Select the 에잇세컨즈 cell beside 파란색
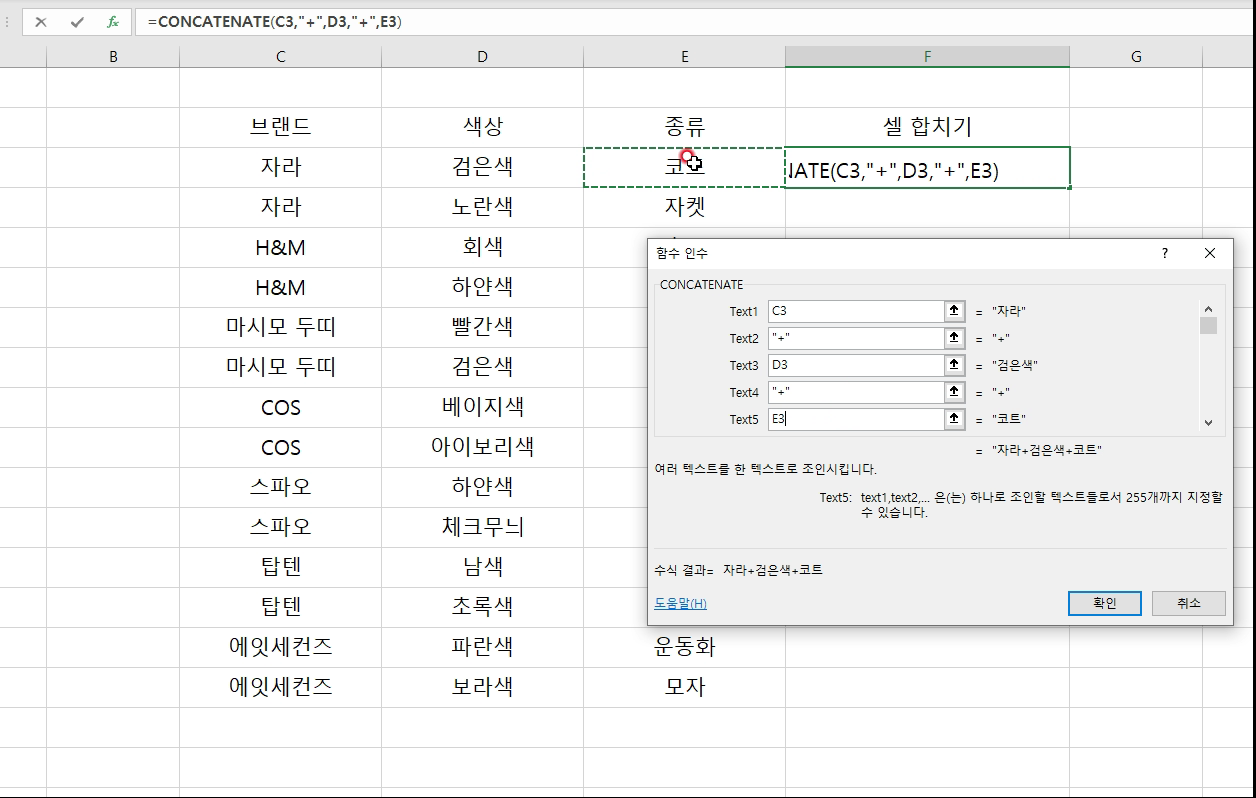 pos(280,647)
